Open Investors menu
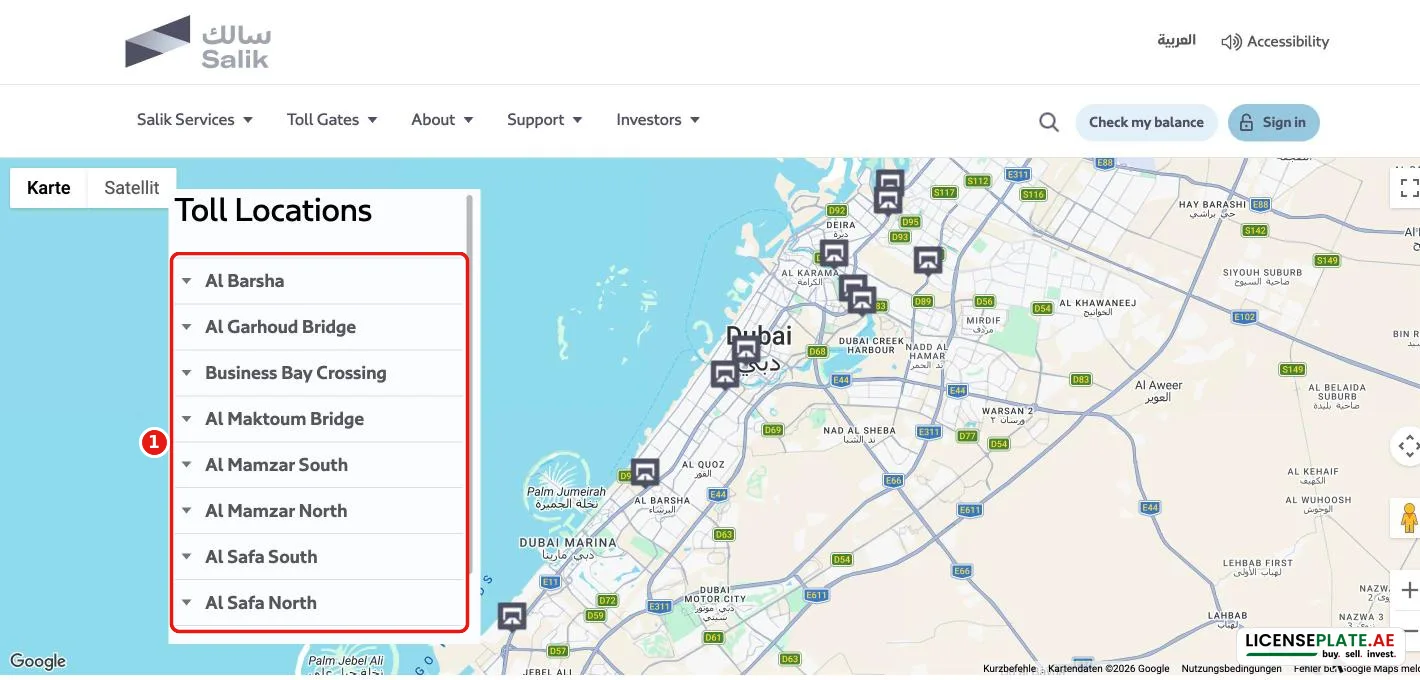 tap(658, 120)
